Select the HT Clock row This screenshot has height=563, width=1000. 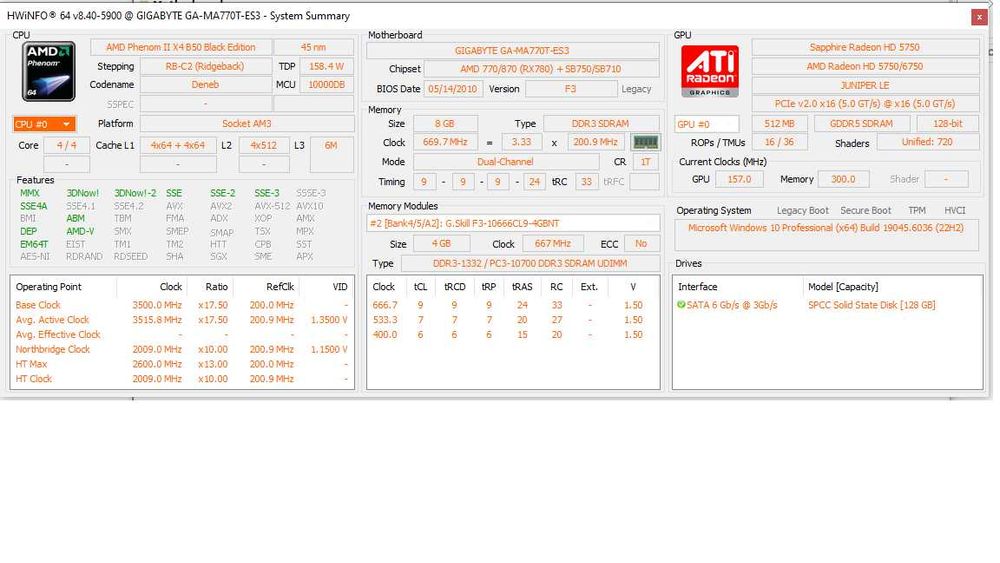[x=182, y=379]
